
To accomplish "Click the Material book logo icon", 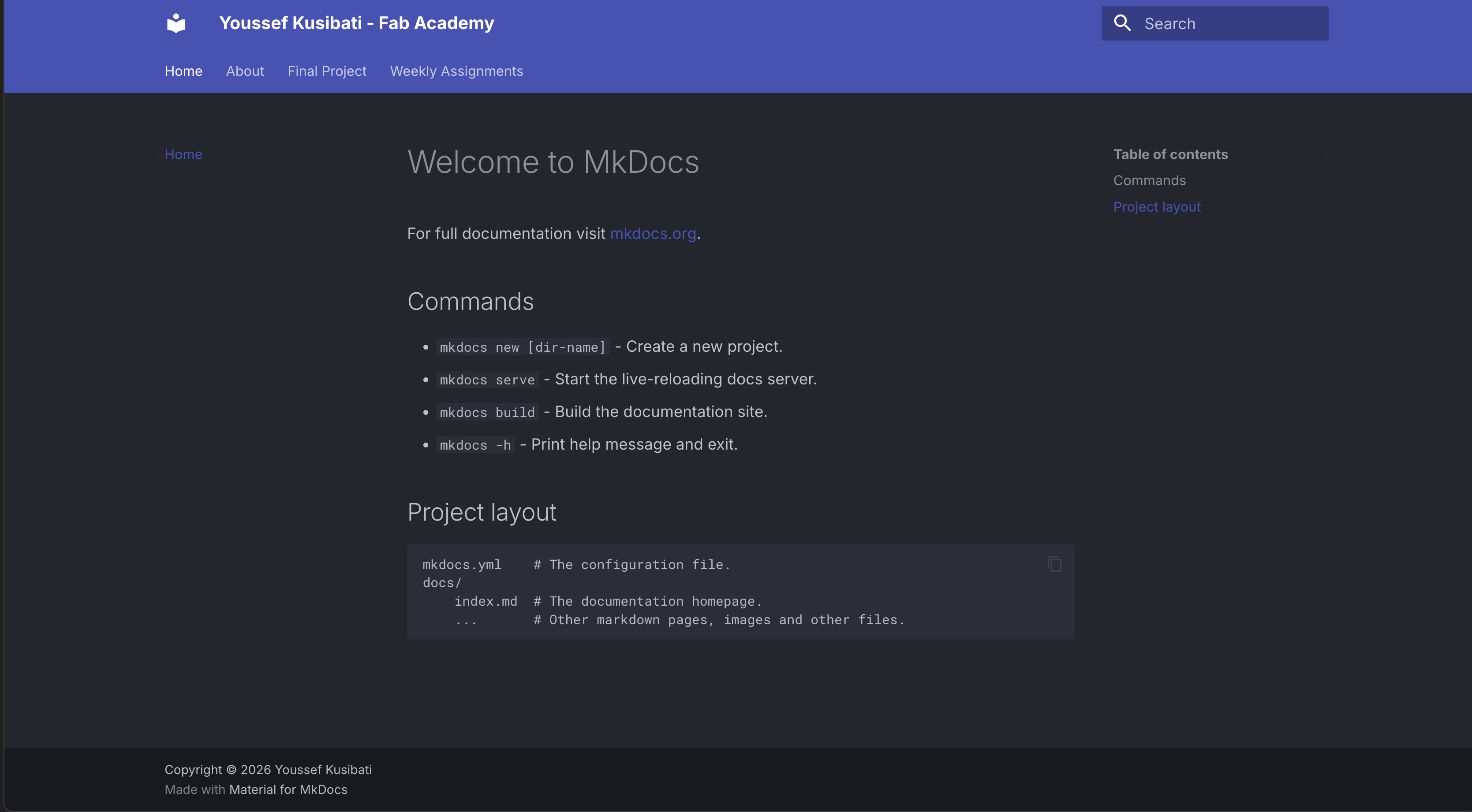I will (x=175, y=23).
